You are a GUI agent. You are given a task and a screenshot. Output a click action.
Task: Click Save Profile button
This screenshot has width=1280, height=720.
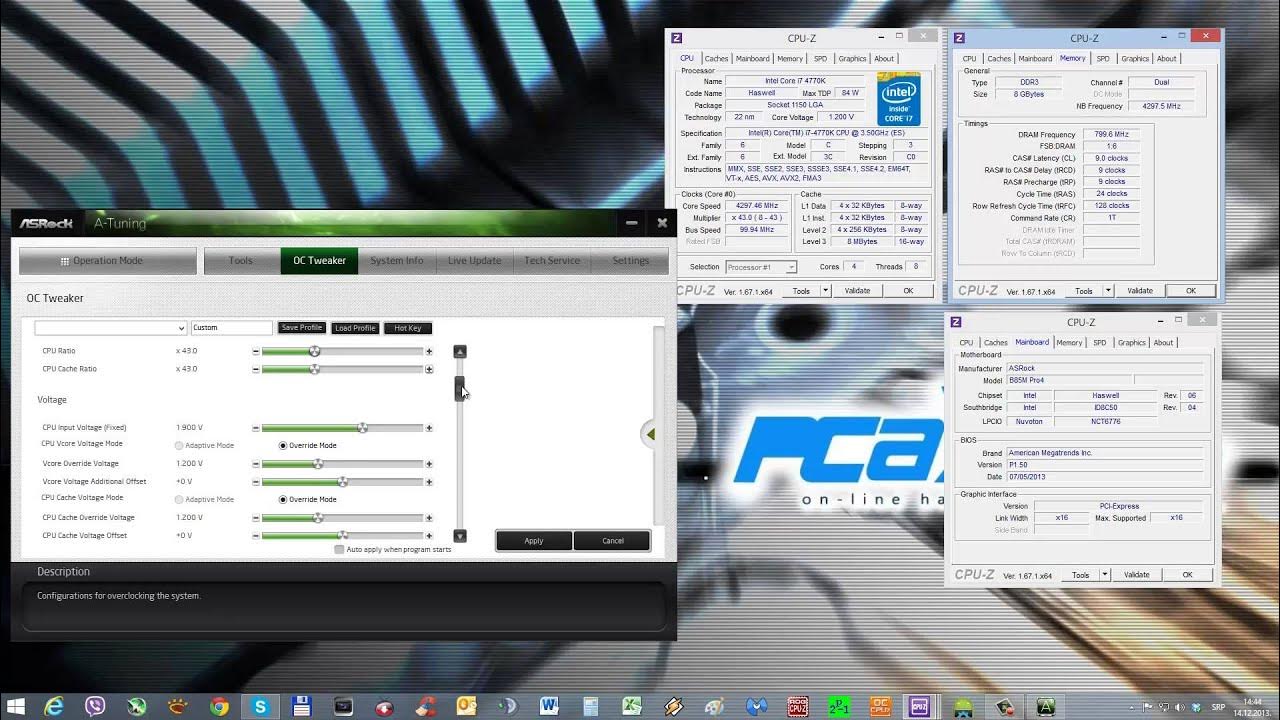302,328
